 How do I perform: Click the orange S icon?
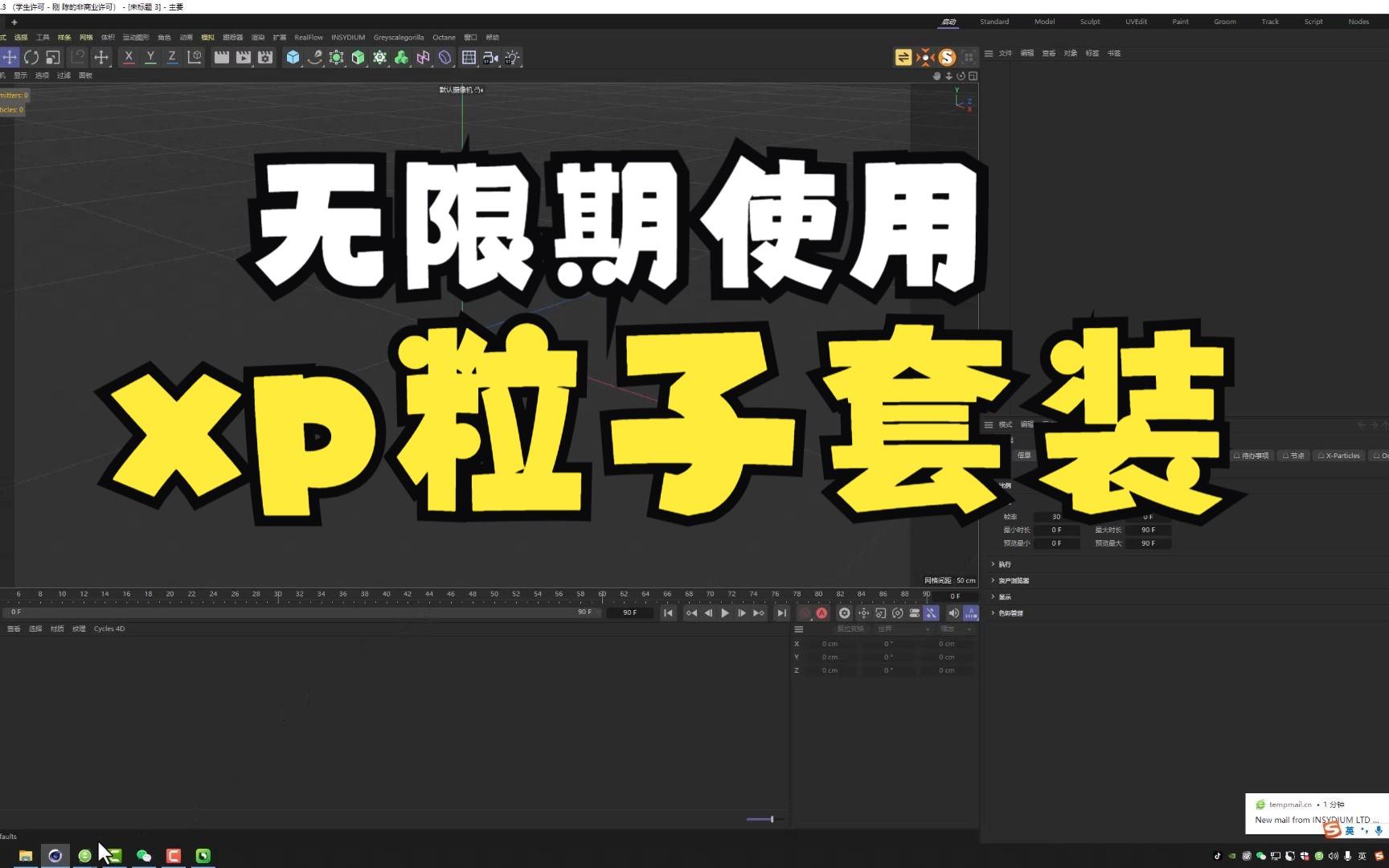(947, 57)
